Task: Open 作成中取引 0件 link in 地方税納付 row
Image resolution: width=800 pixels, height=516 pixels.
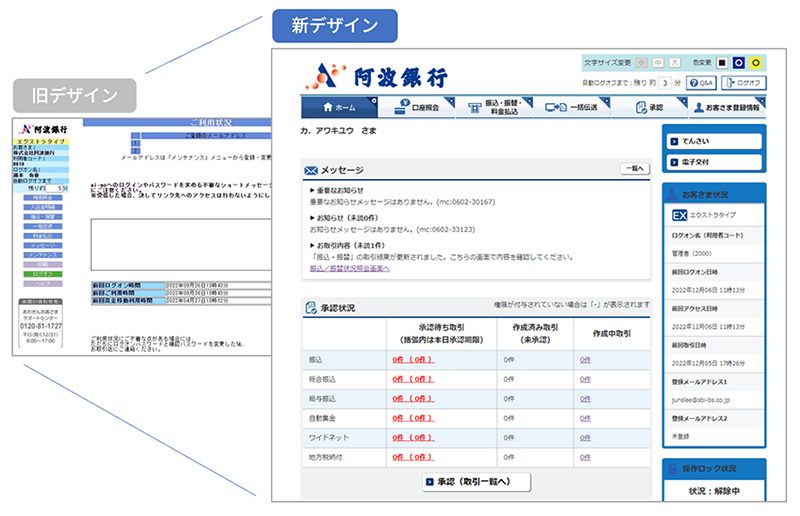Action: click(x=585, y=457)
